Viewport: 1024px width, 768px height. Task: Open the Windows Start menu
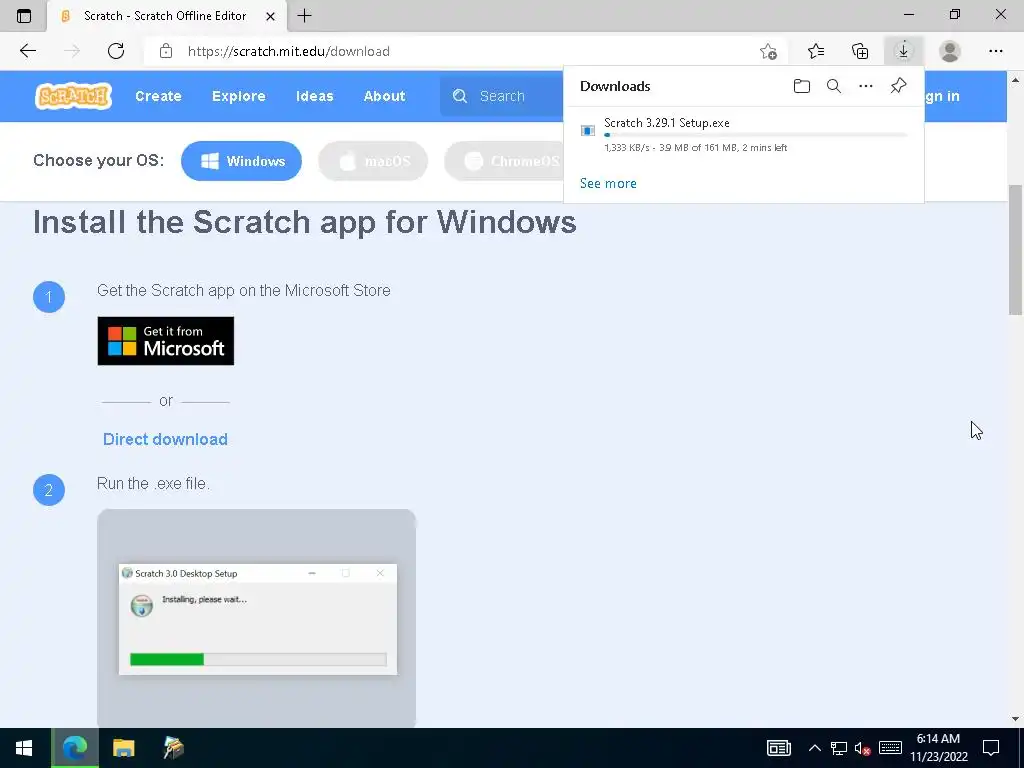coord(24,748)
